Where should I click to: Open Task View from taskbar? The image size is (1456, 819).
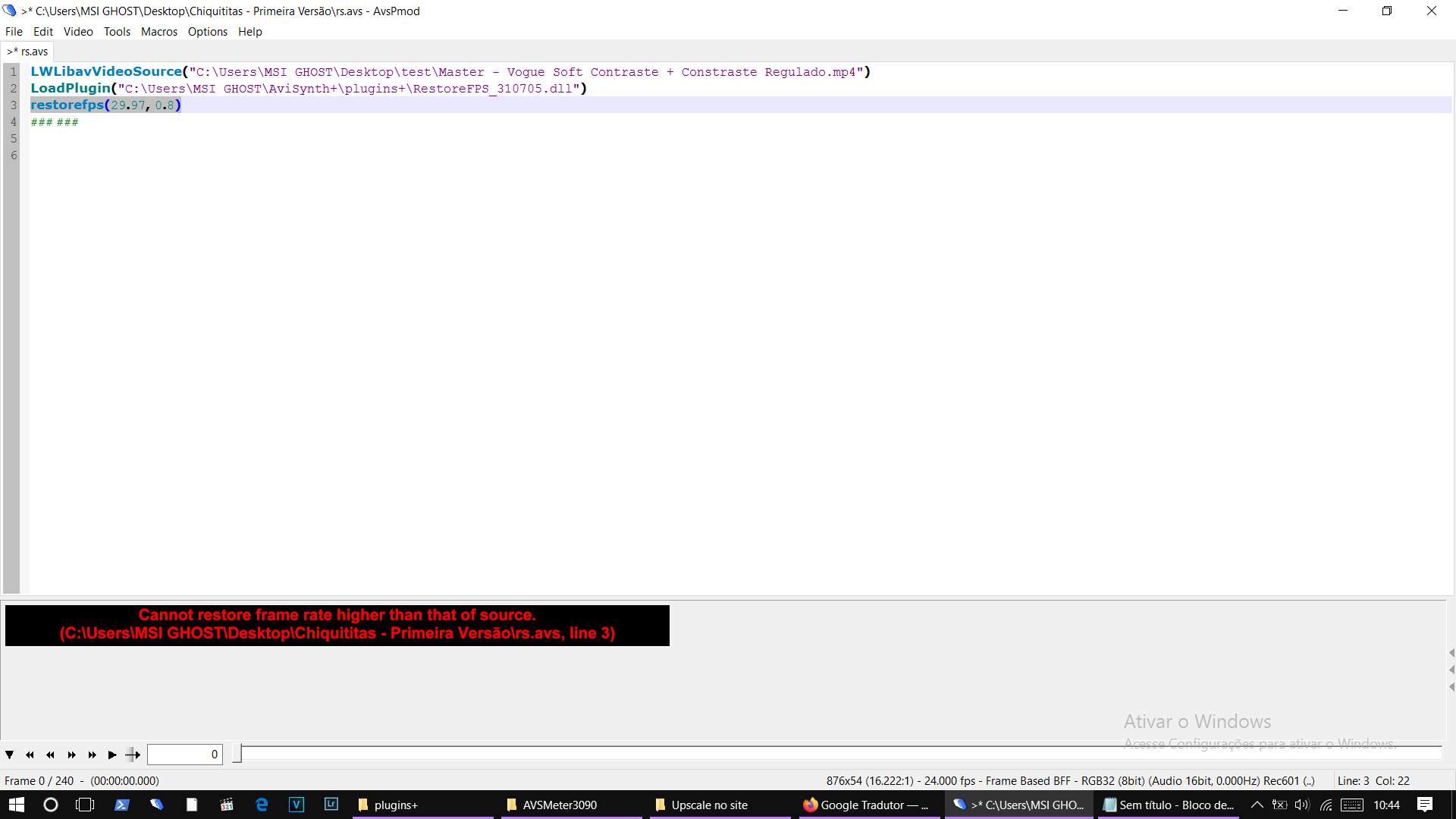(85, 805)
